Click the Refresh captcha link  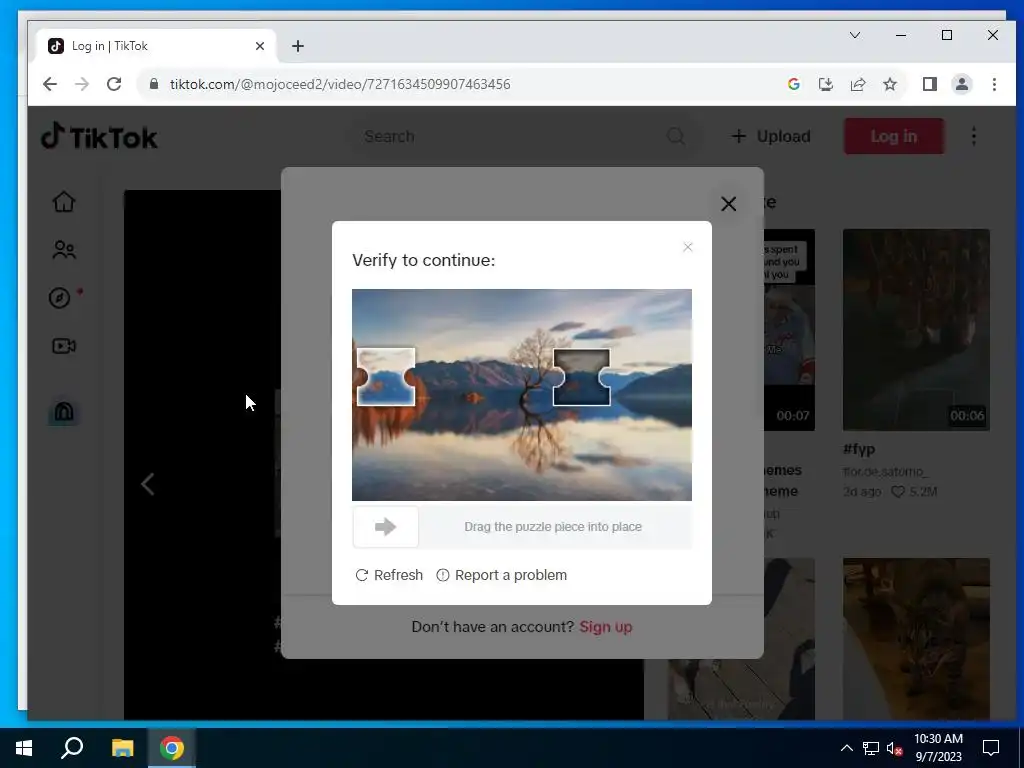point(389,575)
